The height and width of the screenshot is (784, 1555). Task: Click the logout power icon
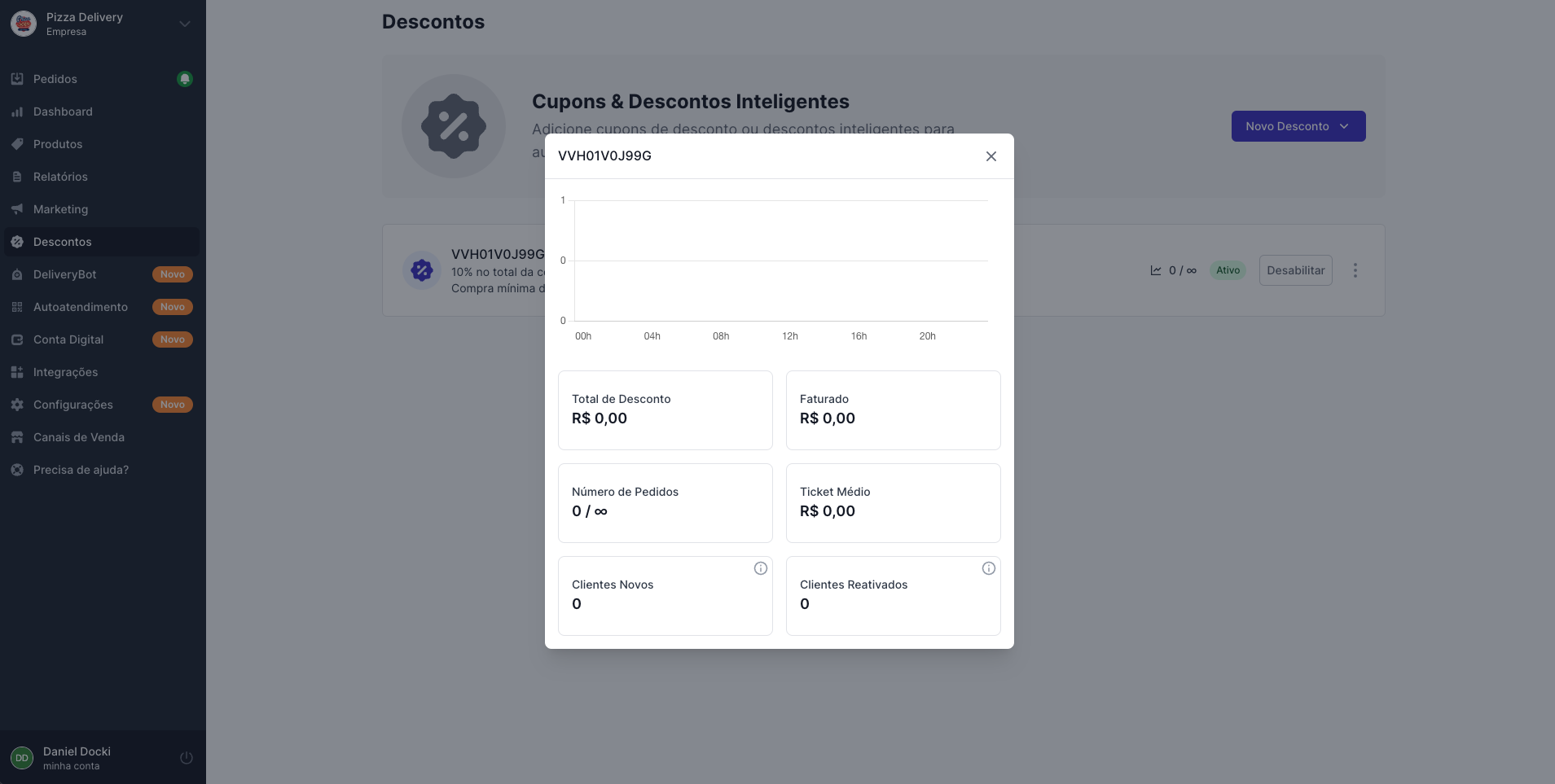point(187,758)
